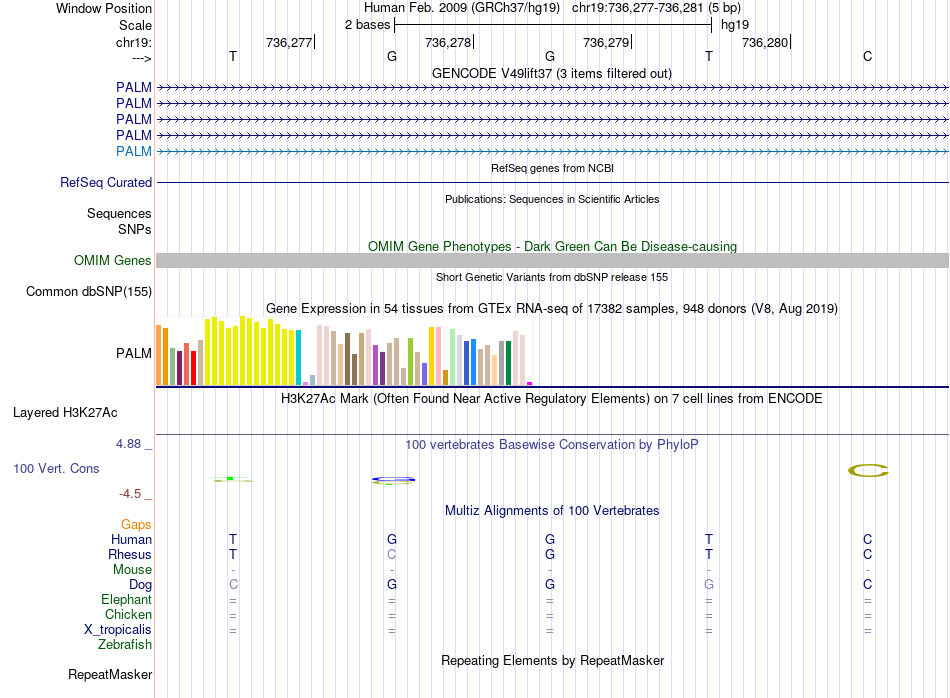Click the 'chr19:' base position label

coord(134,42)
